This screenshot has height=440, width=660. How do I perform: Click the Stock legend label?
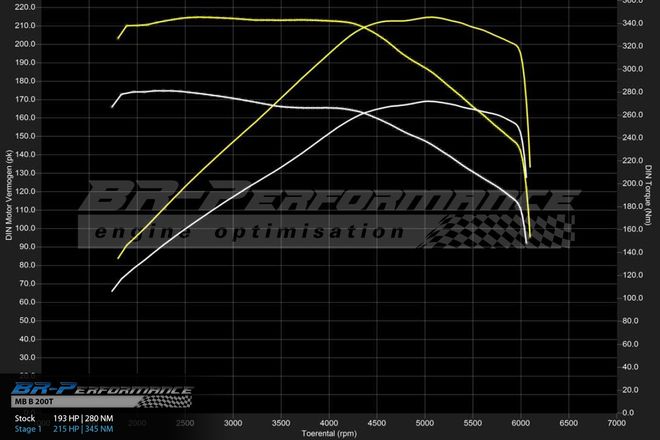[26, 416]
